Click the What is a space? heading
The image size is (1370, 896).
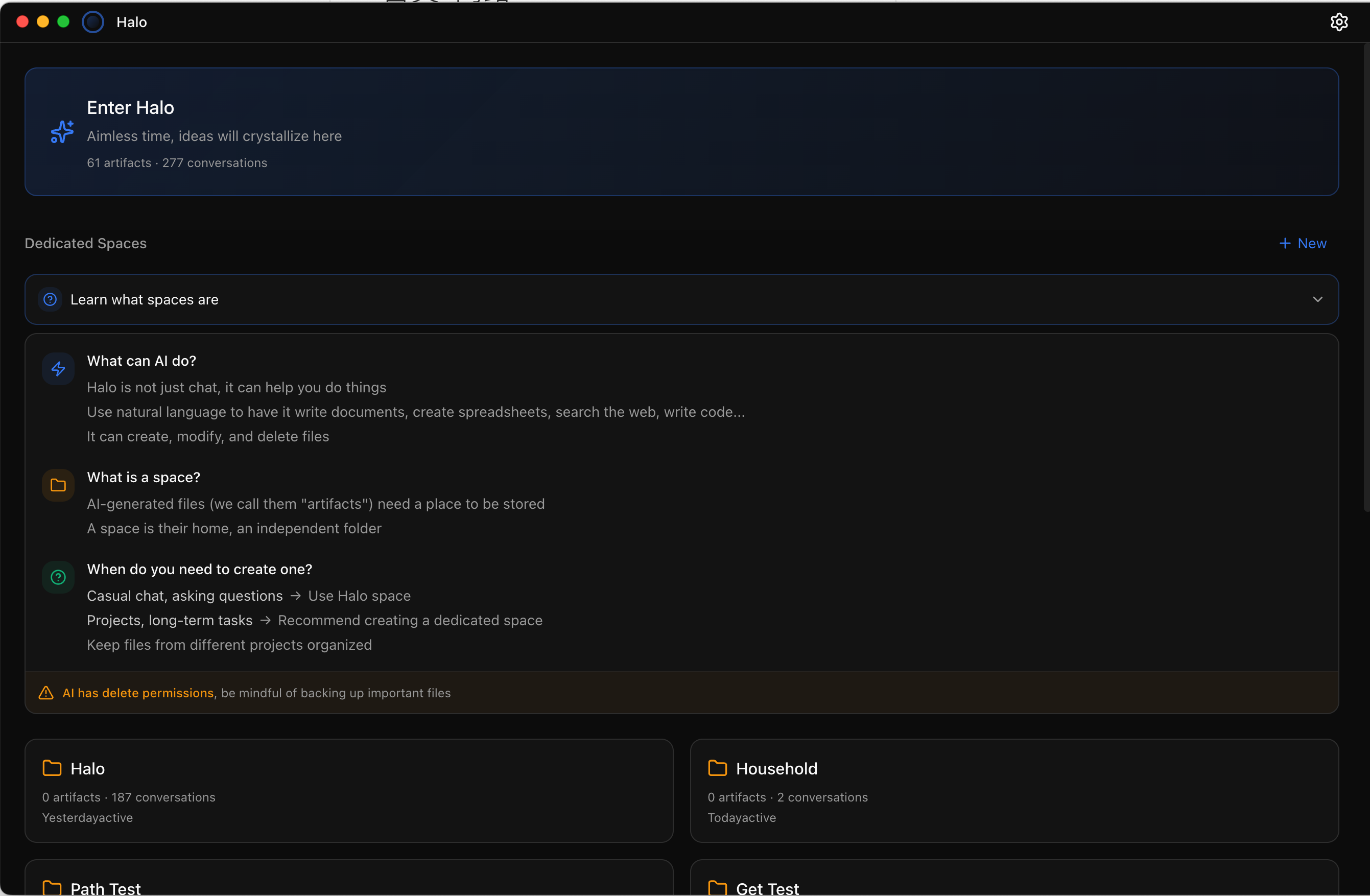coord(144,477)
